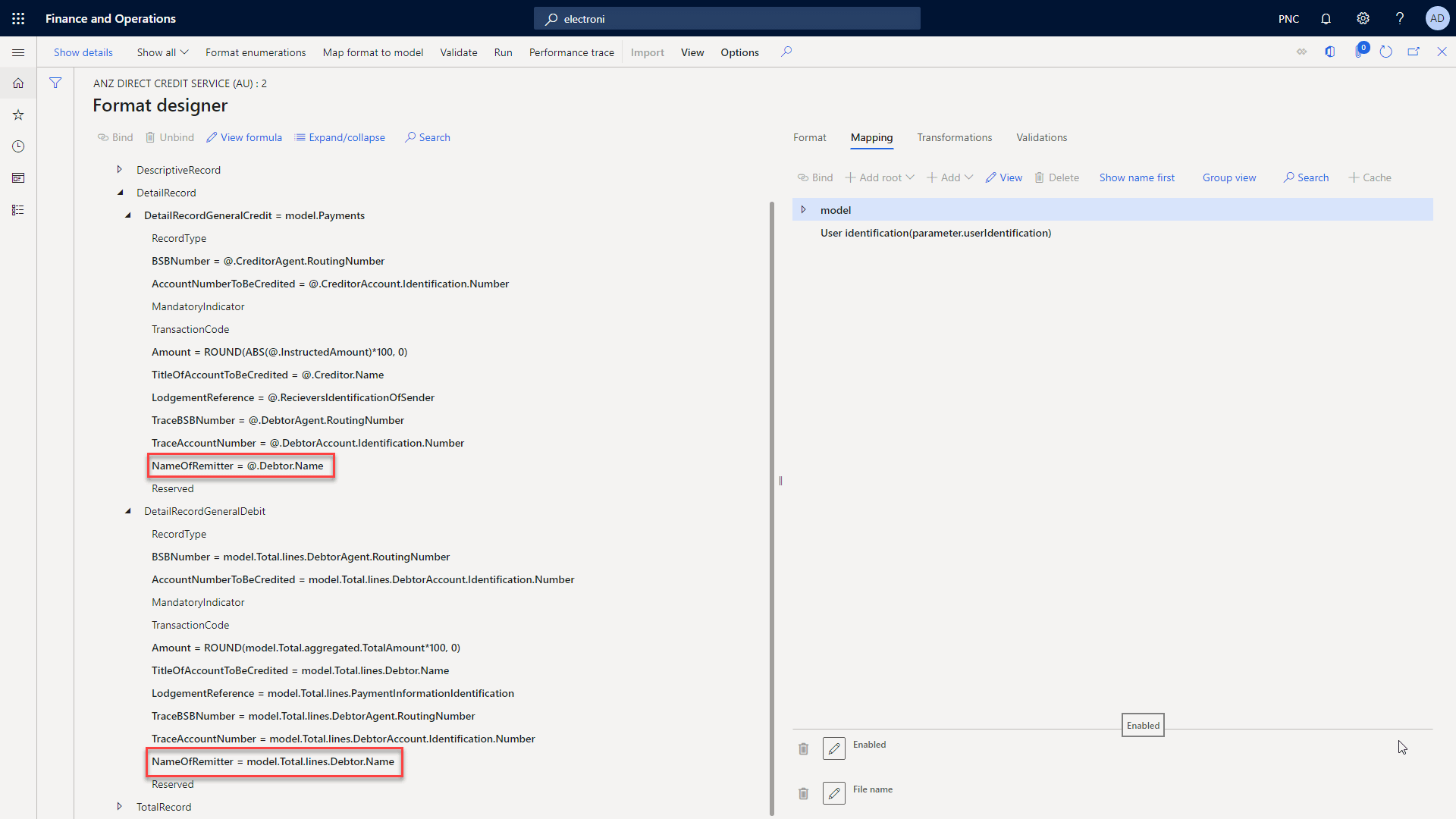The height and width of the screenshot is (819, 1456).
Task: Refresh the page
Action: (x=1385, y=52)
